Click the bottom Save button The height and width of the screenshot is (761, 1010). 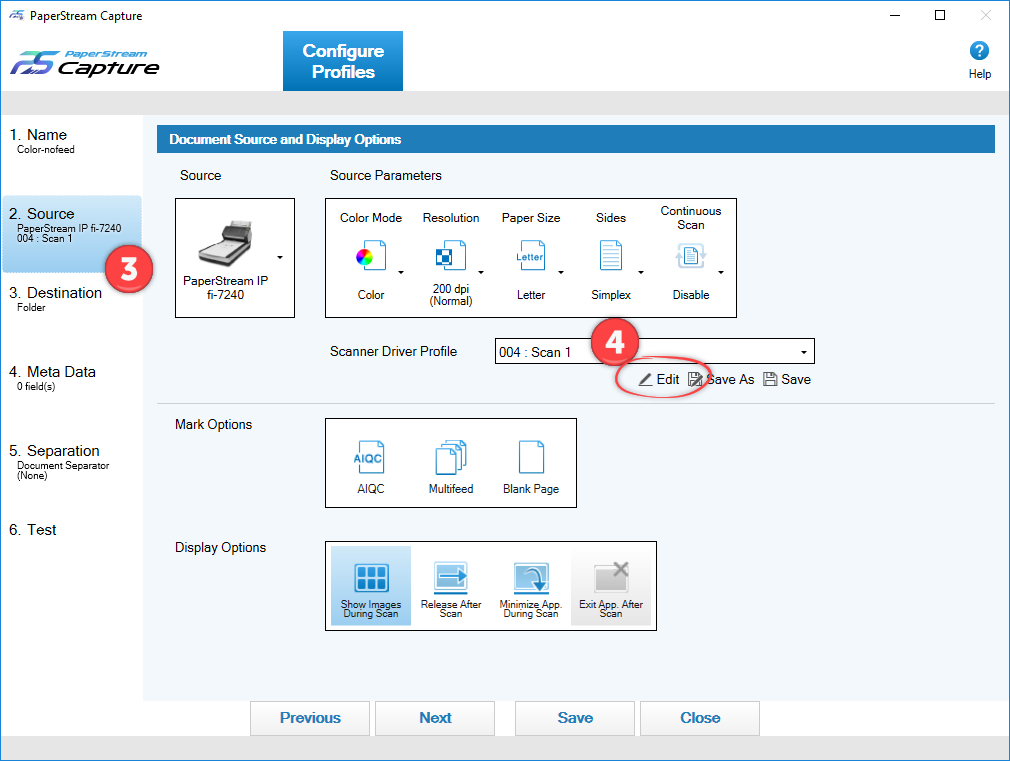click(575, 718)
